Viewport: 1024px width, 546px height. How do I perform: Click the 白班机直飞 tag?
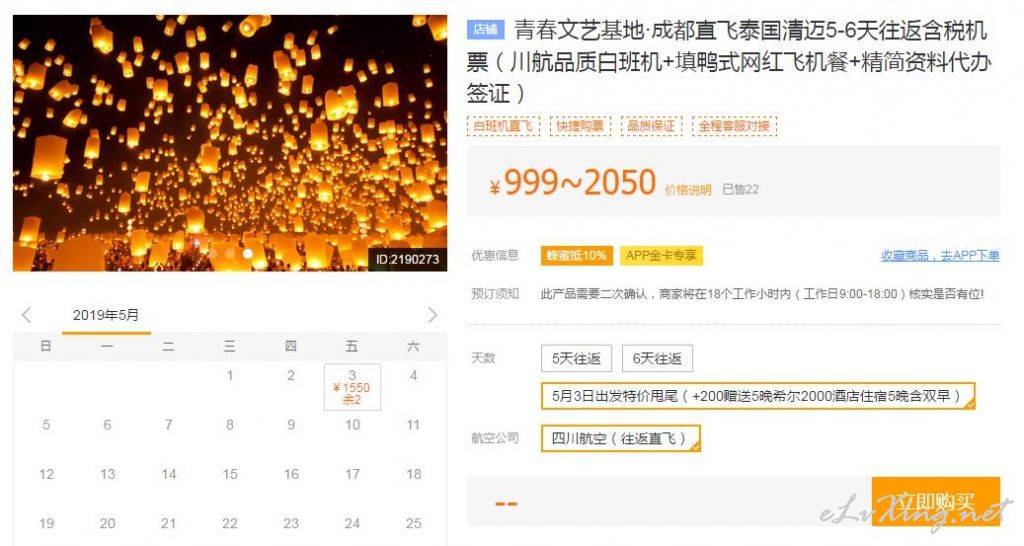click(x=503, y=125)
